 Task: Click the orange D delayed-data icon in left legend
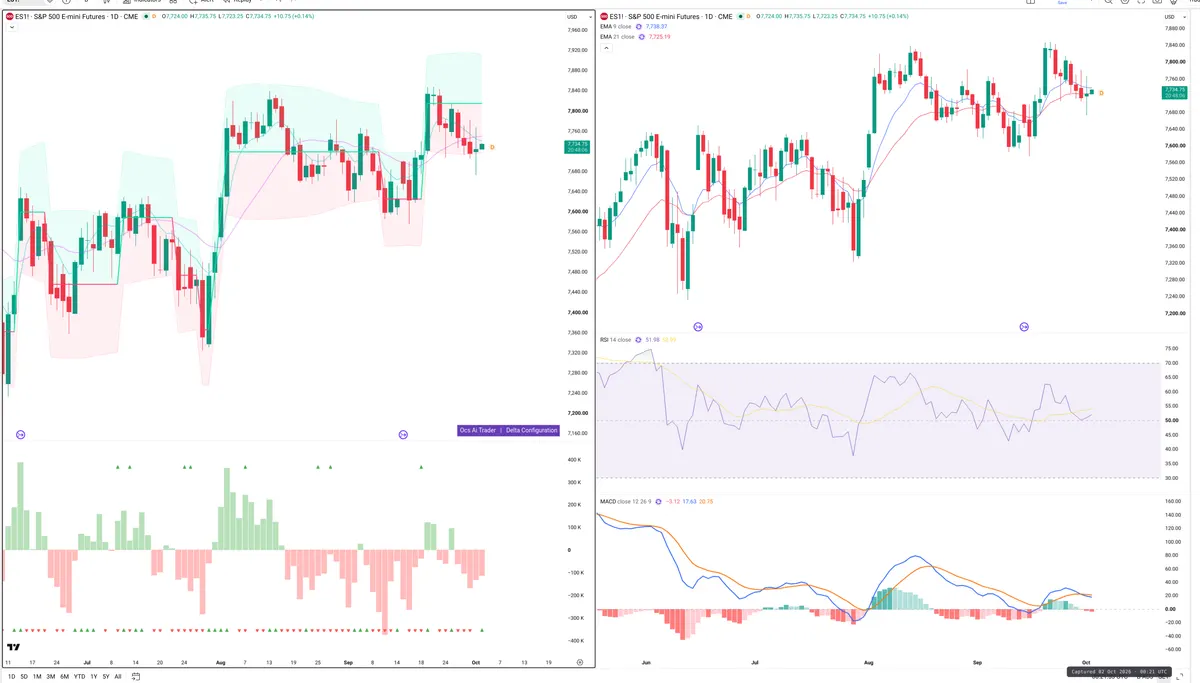pos(154,17)
